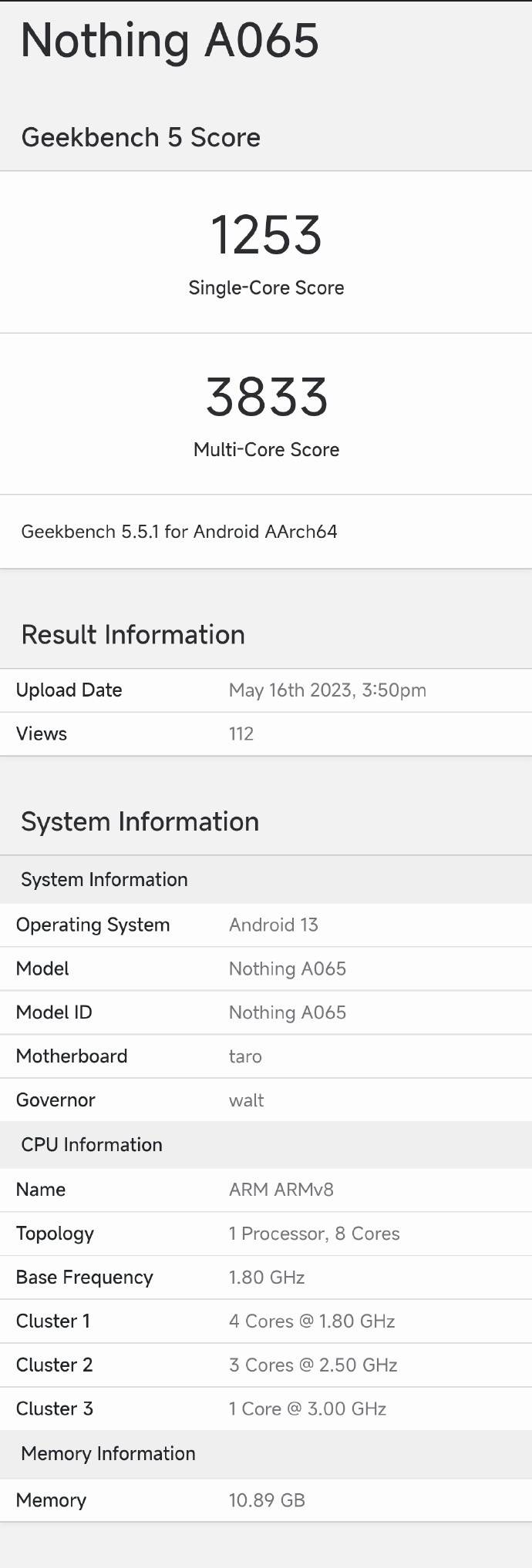This screenshot has width=532, height=1568.
Task: Click the Geekbench 5 Score heading
Action: (140, 137)
